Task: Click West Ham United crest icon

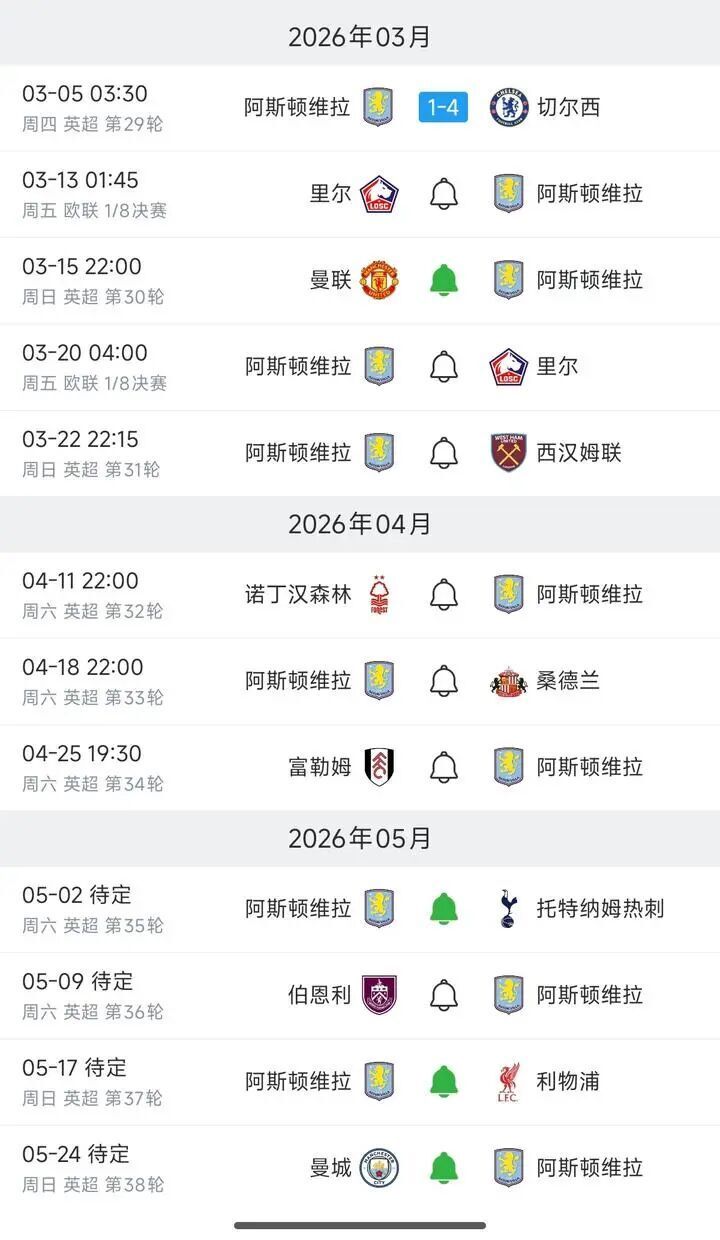Action: [508, 453]
